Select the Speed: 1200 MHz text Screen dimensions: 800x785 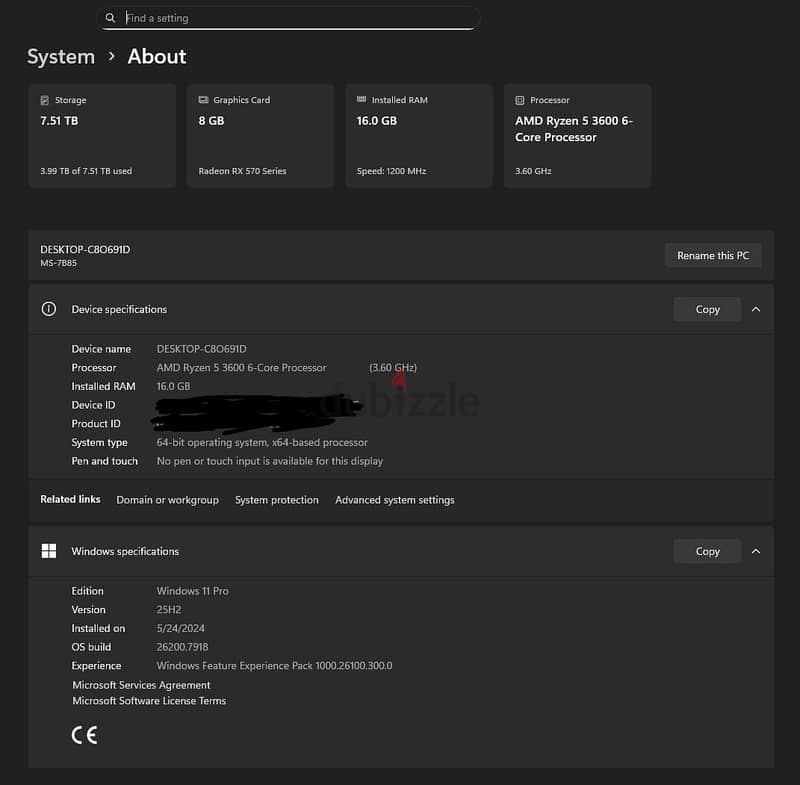pyautogui.click(x=391, y=171)
